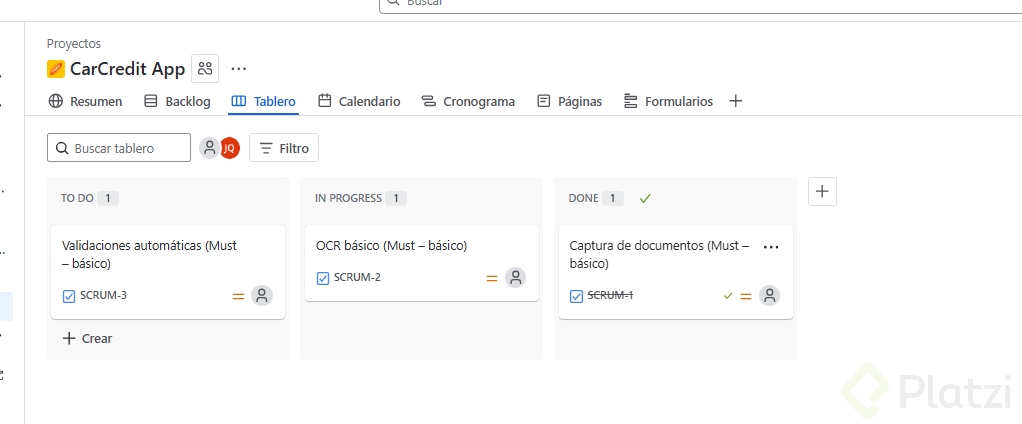Click Crear in the TO DO column
This screenshot has width=1022, height=424.
point(87,338)
